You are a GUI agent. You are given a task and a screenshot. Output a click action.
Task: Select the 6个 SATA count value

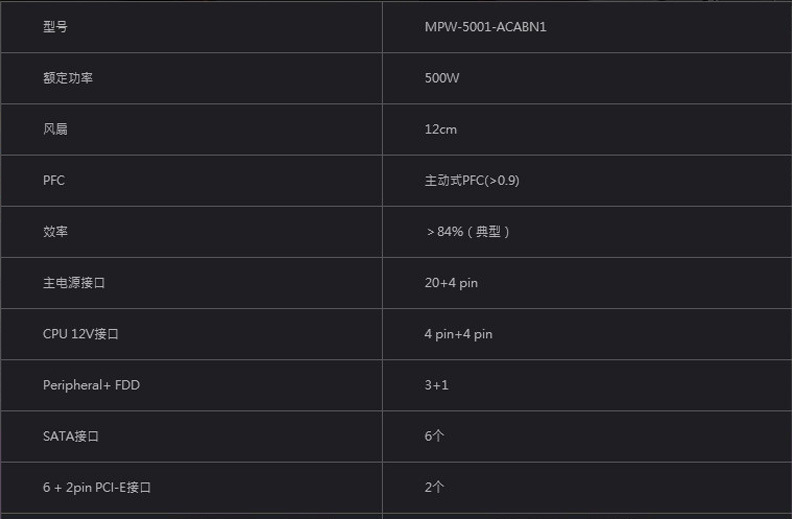point(434,436)
